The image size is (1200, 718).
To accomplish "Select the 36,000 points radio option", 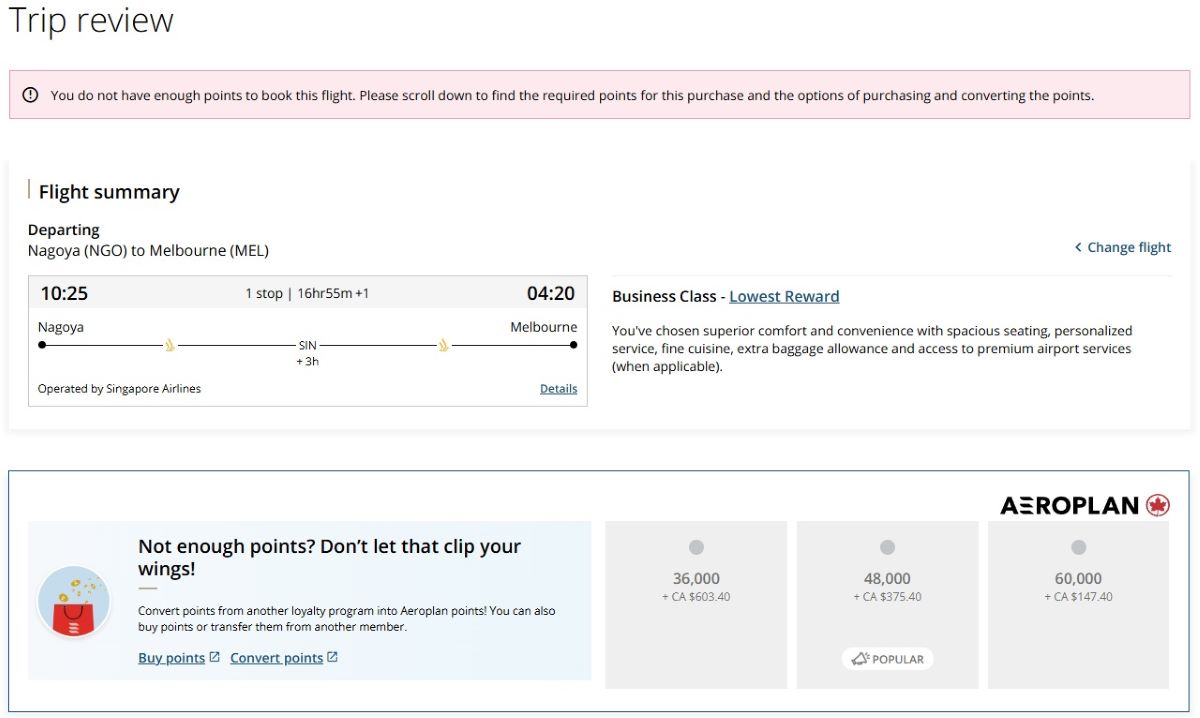I will pos(696,547).
